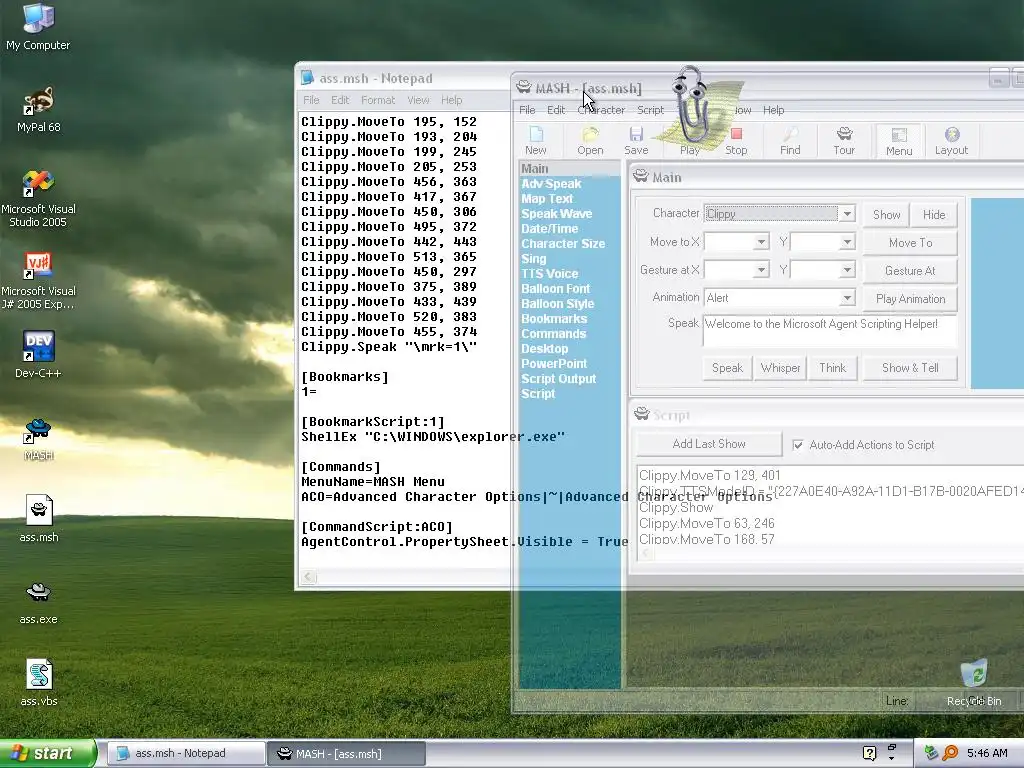Click the Speak button

pyautogui.click(x=727, y=368)
